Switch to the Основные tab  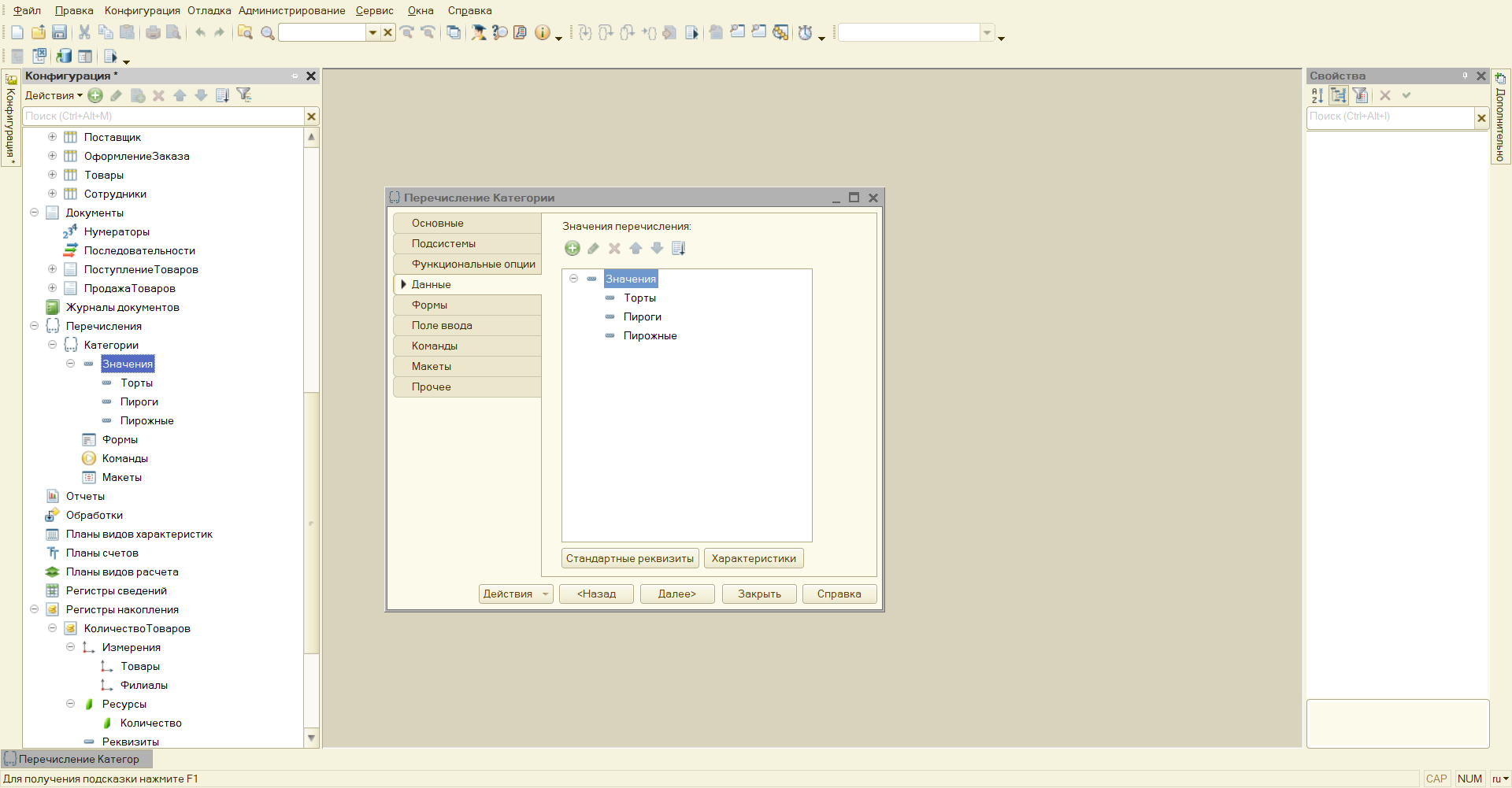467,224
